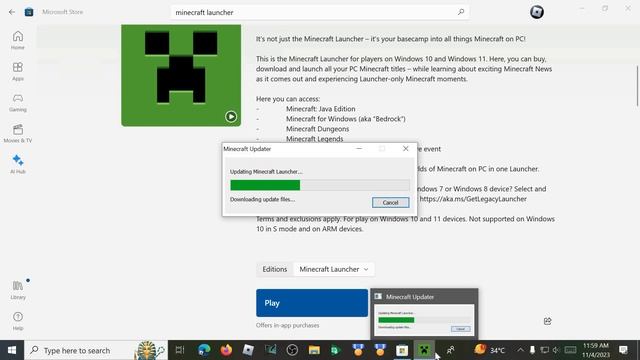Open the weather 34°C widget
Screen dimensions: 640x360
tap(490, 350)
